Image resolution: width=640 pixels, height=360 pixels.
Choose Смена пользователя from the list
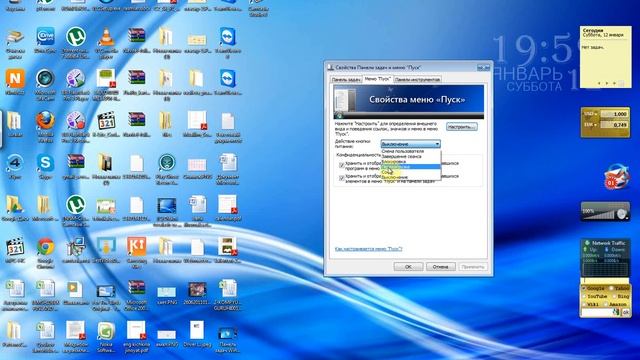point(411,151)
